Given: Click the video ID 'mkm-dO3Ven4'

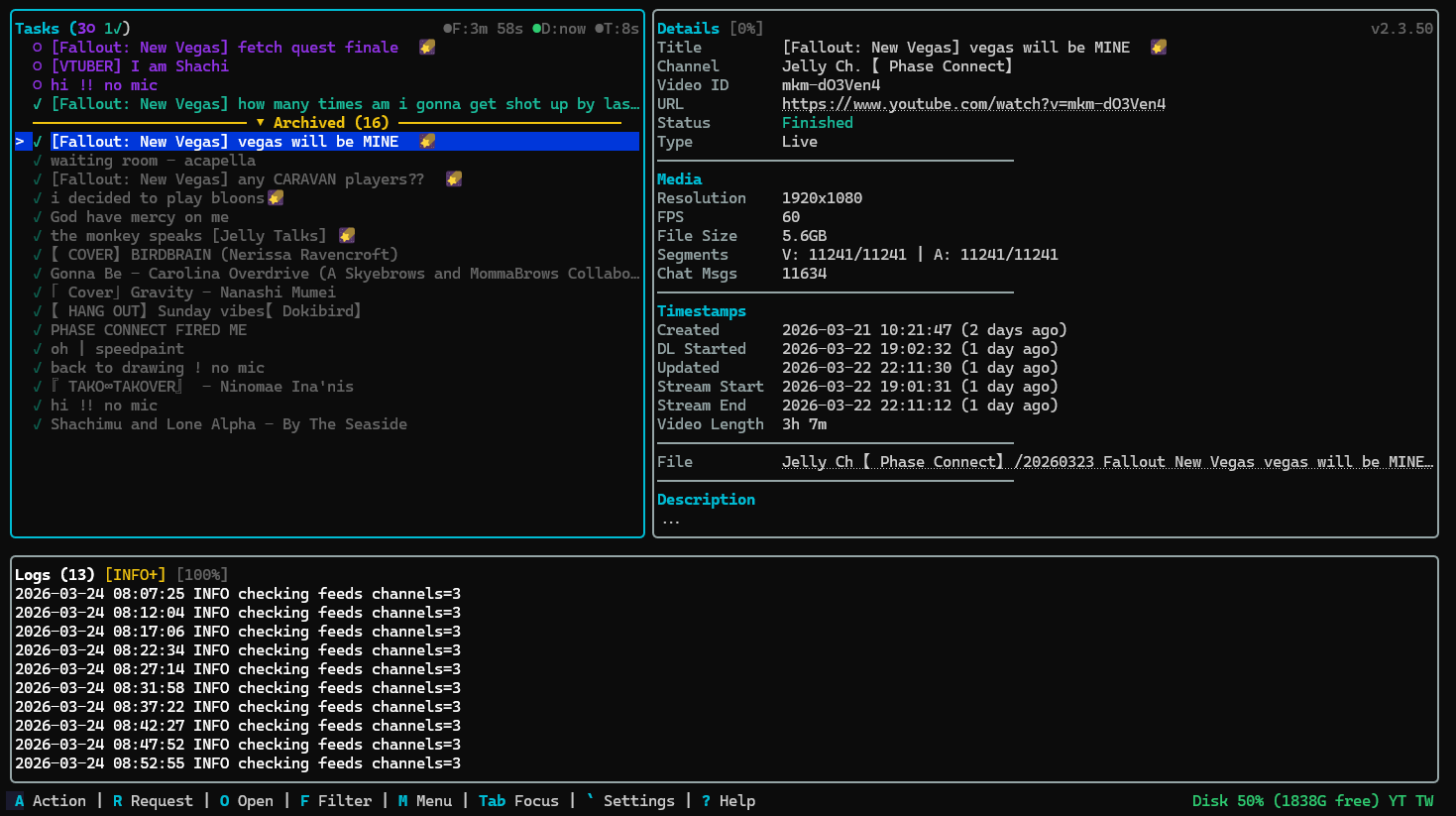Looking at the screenshot, I should (831, 85).
